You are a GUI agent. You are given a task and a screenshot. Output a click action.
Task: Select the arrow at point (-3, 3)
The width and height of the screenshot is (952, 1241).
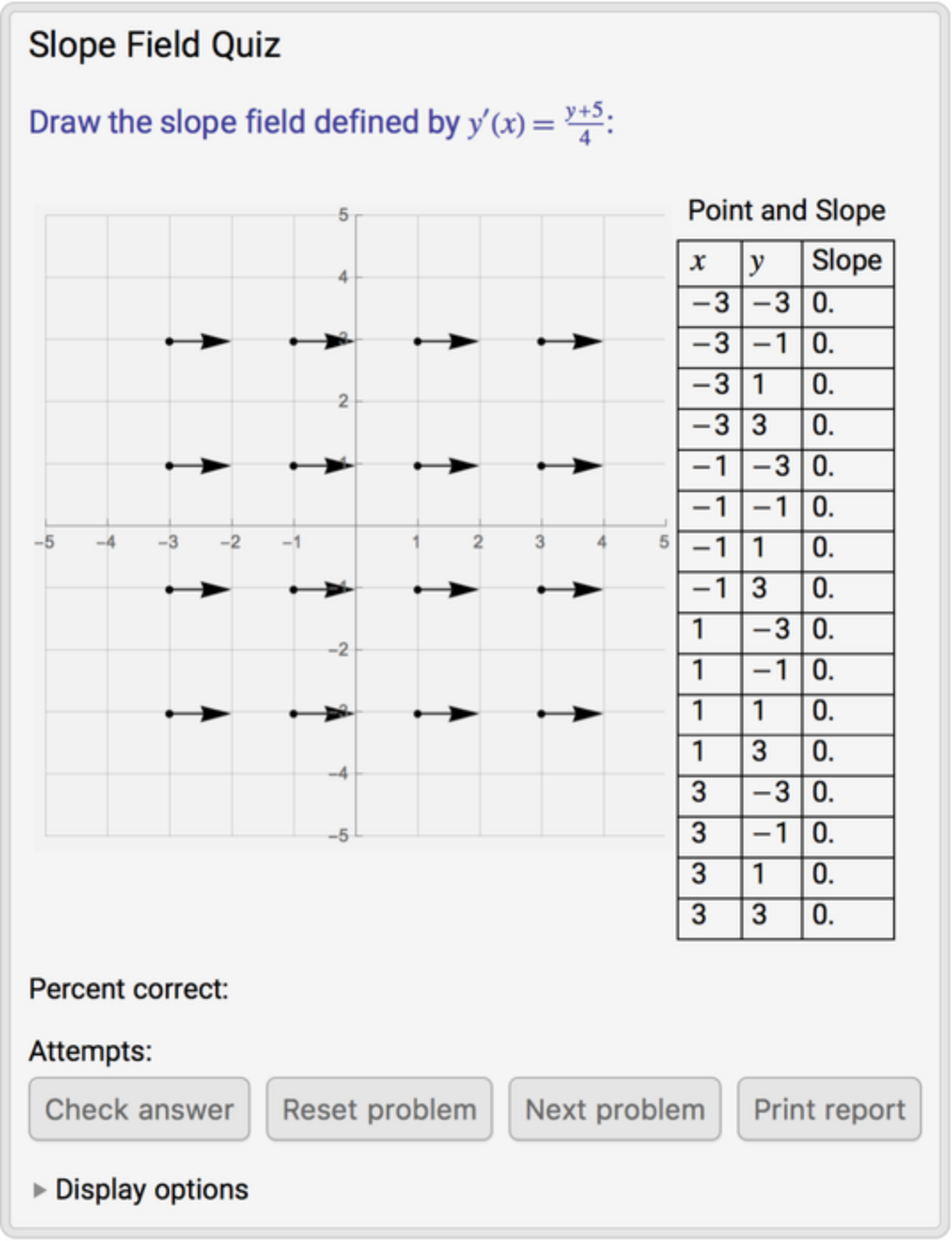[199, 341]
